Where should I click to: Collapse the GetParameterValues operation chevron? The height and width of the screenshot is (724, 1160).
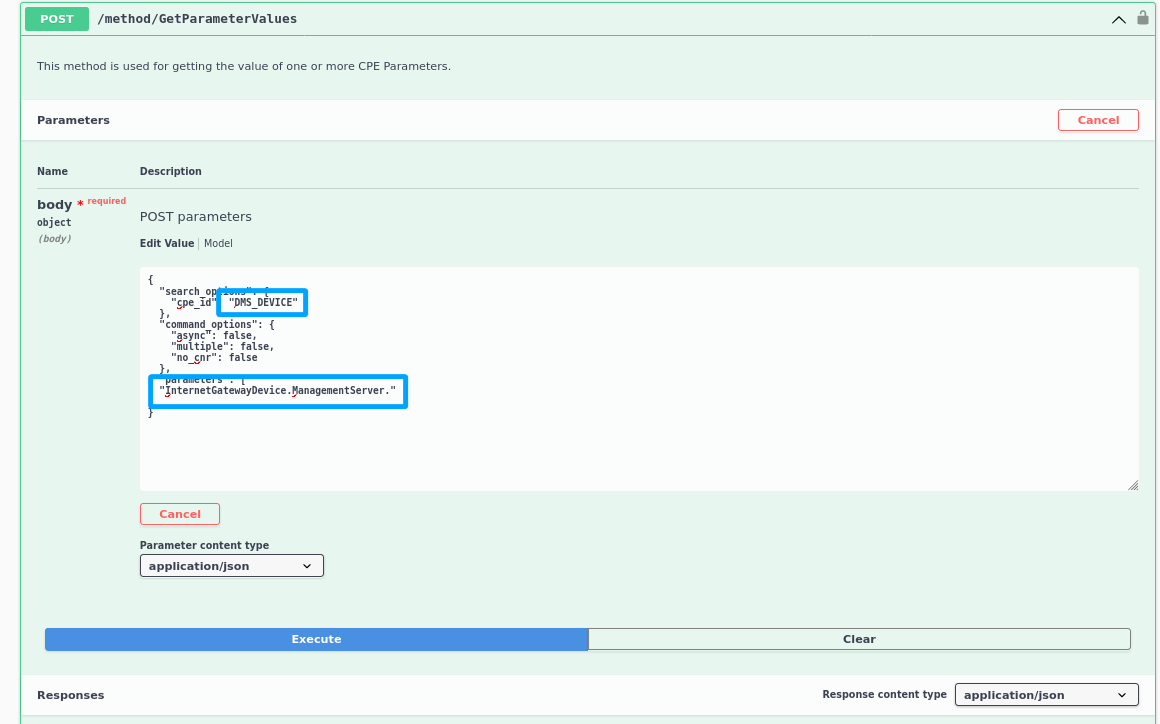pos(1118,19)
